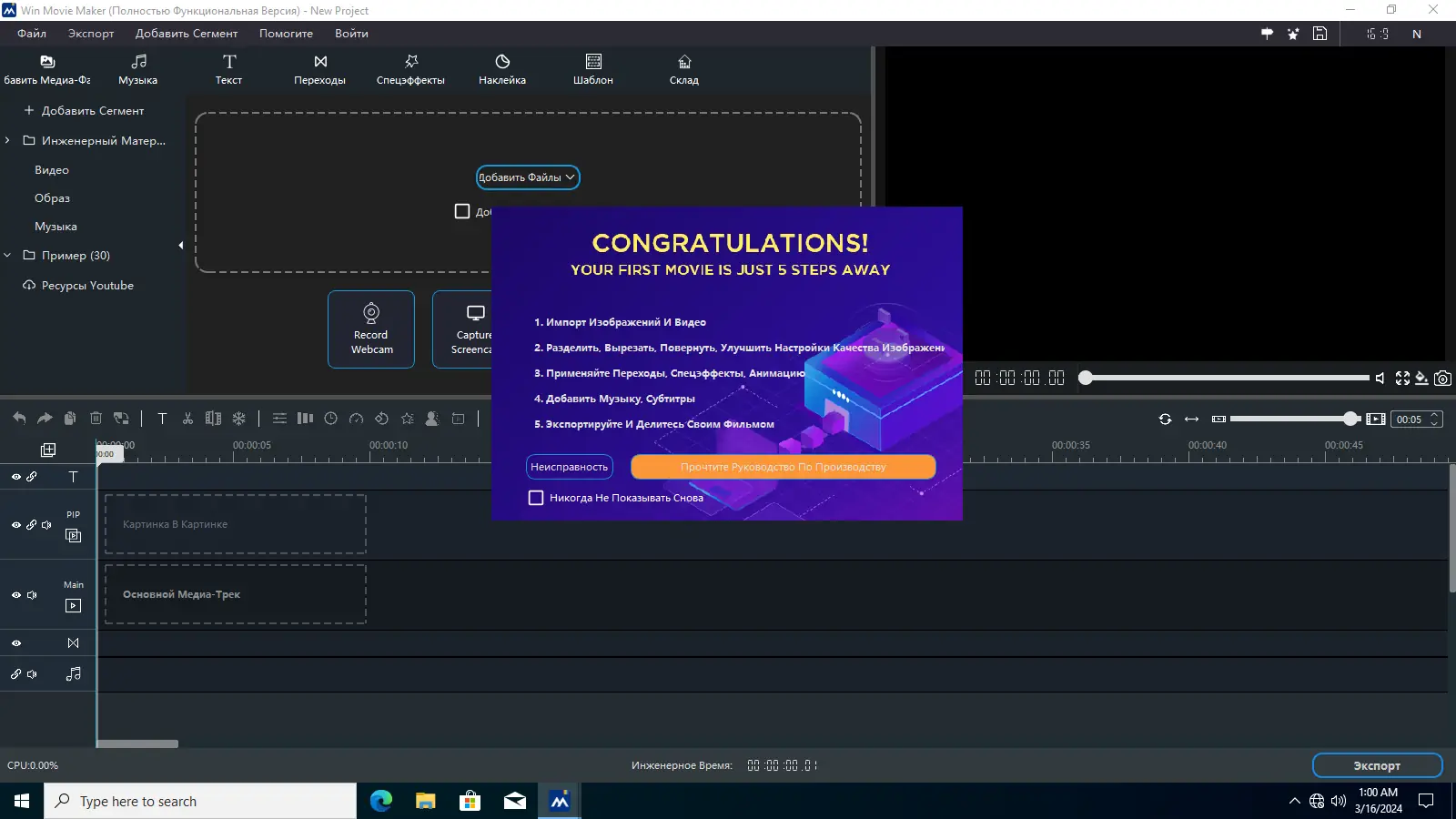Collapse the left panel with the triangle arrow
This screenshot has height=819, width=1456.
click(x=181, y=245)
